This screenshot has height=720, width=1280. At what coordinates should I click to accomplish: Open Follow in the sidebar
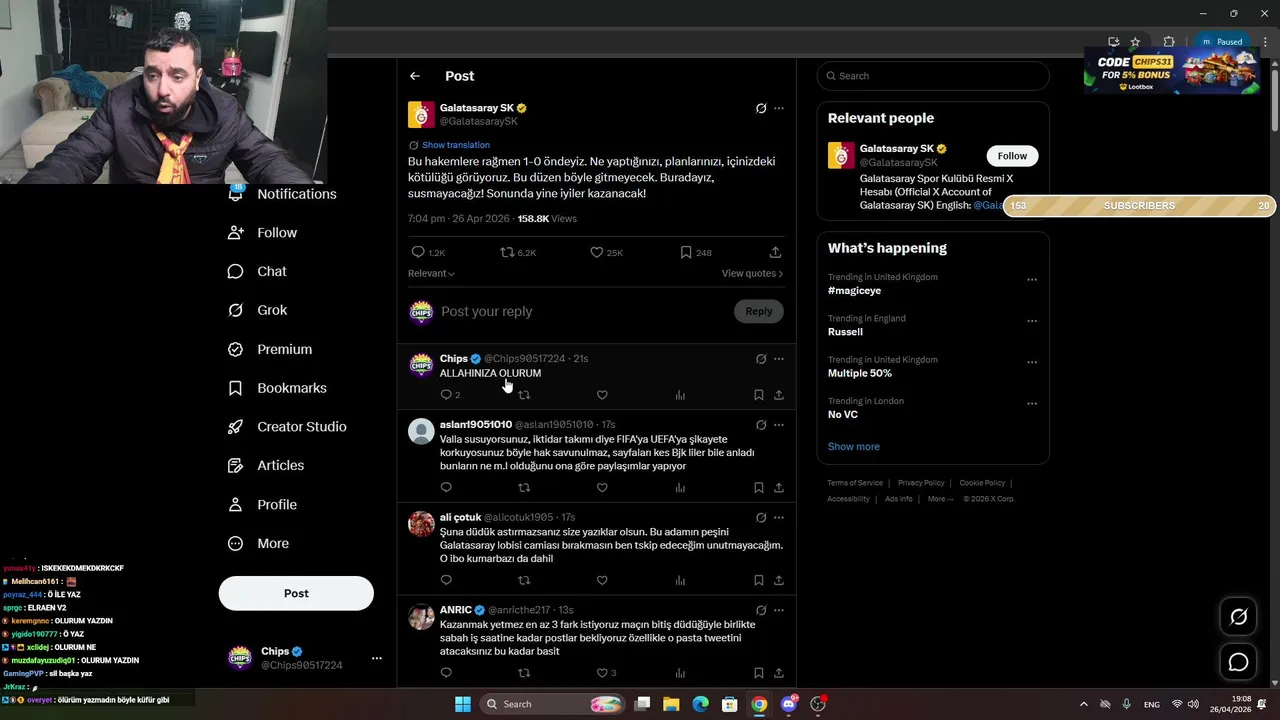[262, 233]
